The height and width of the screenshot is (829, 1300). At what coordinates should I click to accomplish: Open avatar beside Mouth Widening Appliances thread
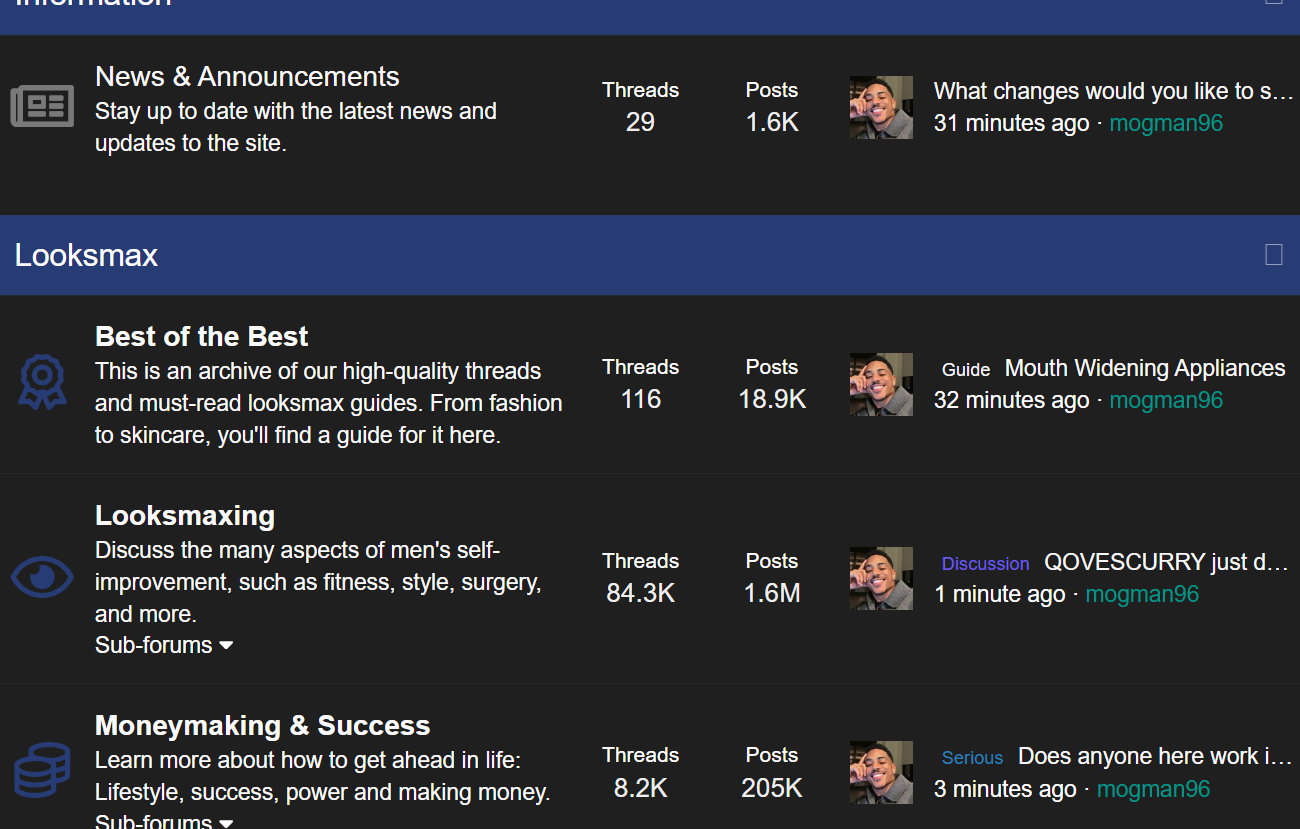coord(881,384)
